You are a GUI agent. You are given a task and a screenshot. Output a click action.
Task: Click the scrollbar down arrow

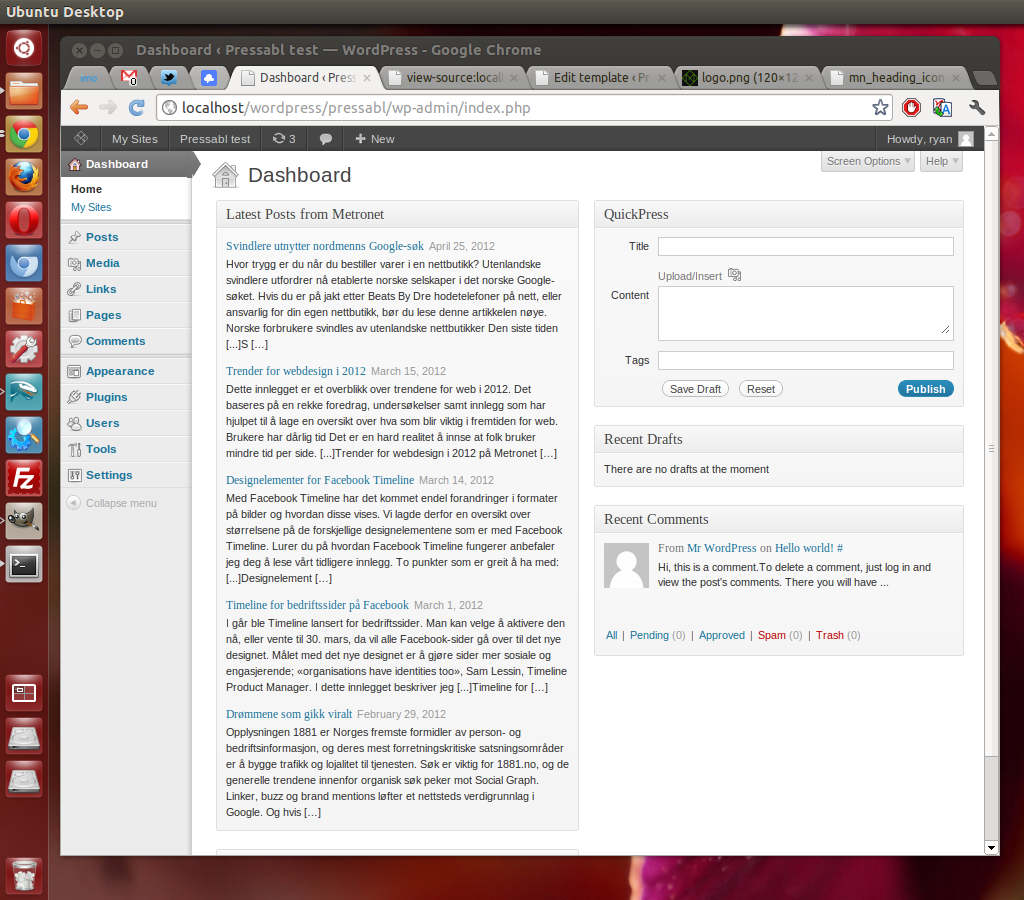pos(991,848)
